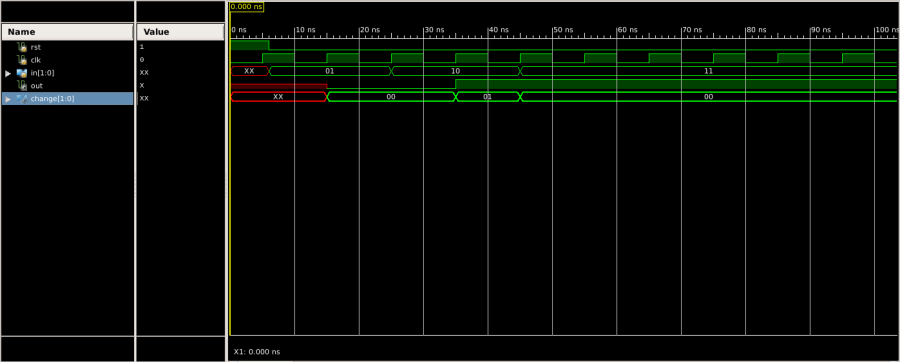Click the yellow 0.000 ns cursor flag
The image size is (900, 363).
246,7
